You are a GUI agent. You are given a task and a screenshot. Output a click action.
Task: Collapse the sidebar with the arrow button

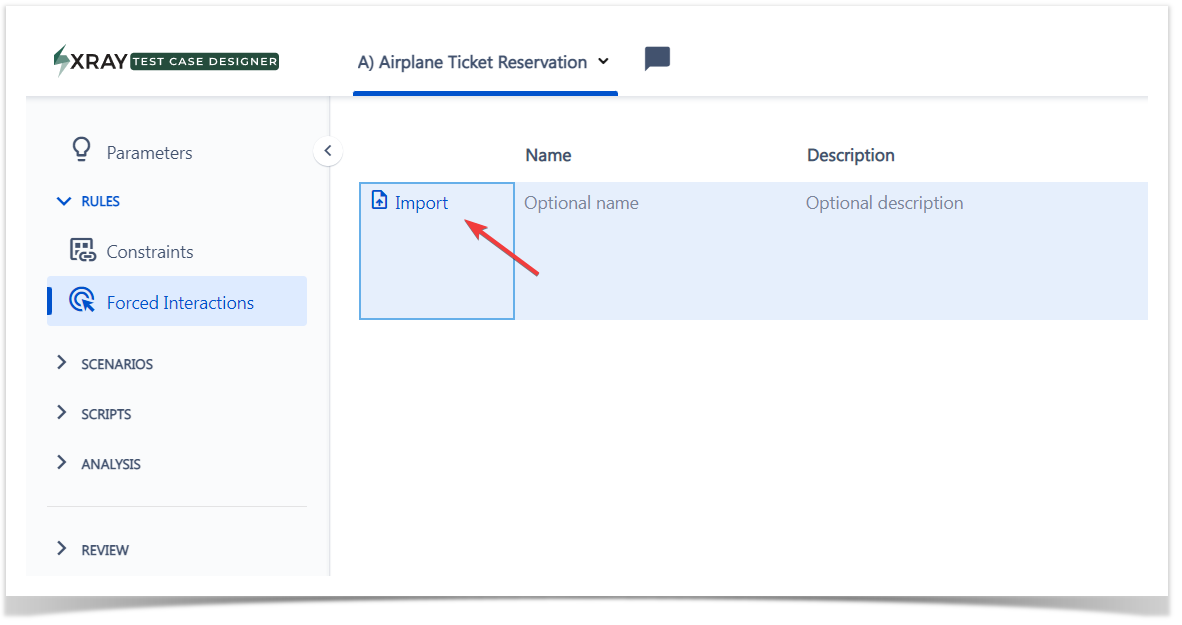(328, 151)
